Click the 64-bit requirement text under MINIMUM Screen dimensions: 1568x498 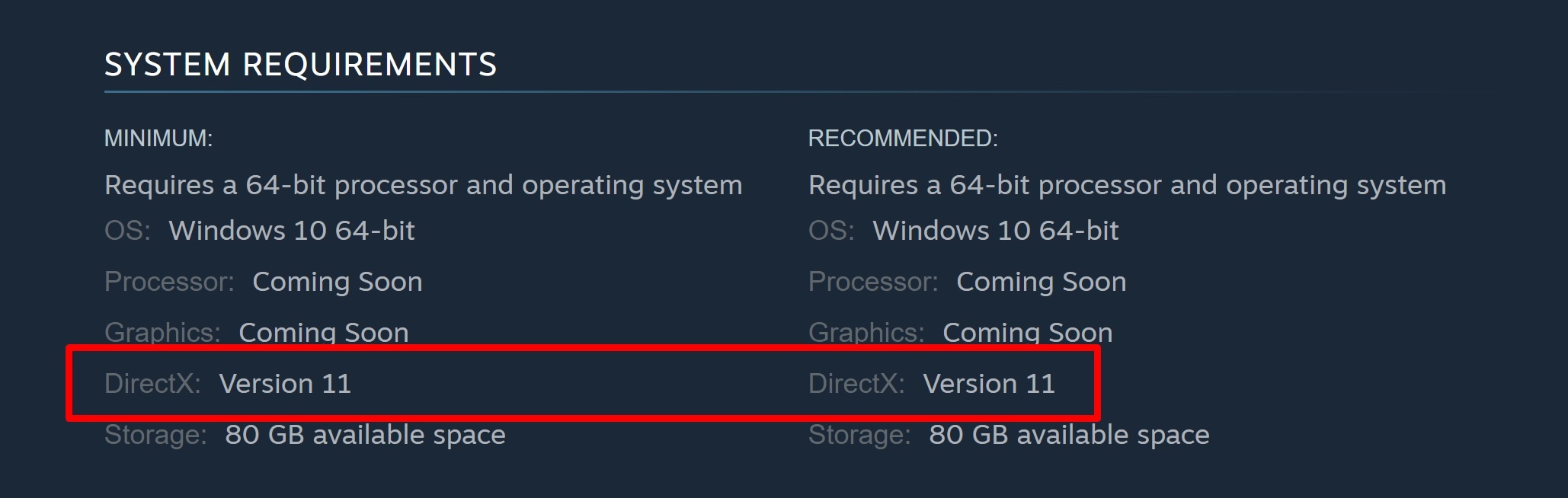click(423, 185)
